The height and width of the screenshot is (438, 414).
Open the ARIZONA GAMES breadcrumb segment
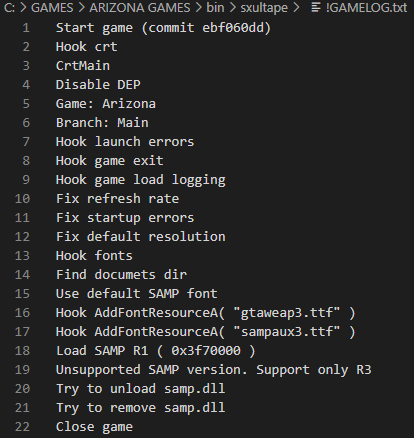pyautogui.click(x=140, y=8)
